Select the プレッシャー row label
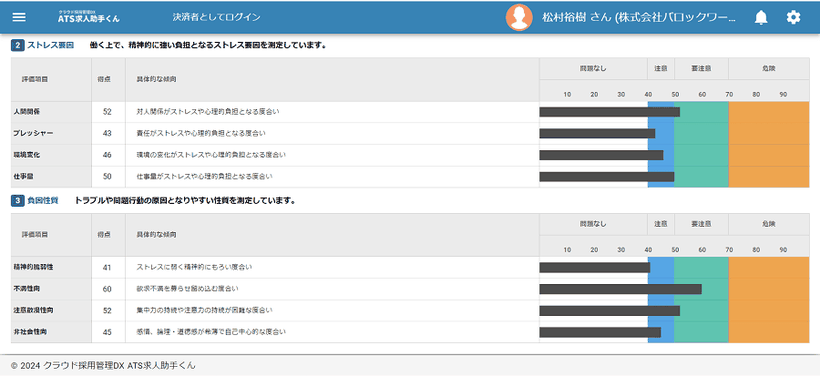Image resolution: width=820 pixels, height=376 pixels. pos(33,133)
